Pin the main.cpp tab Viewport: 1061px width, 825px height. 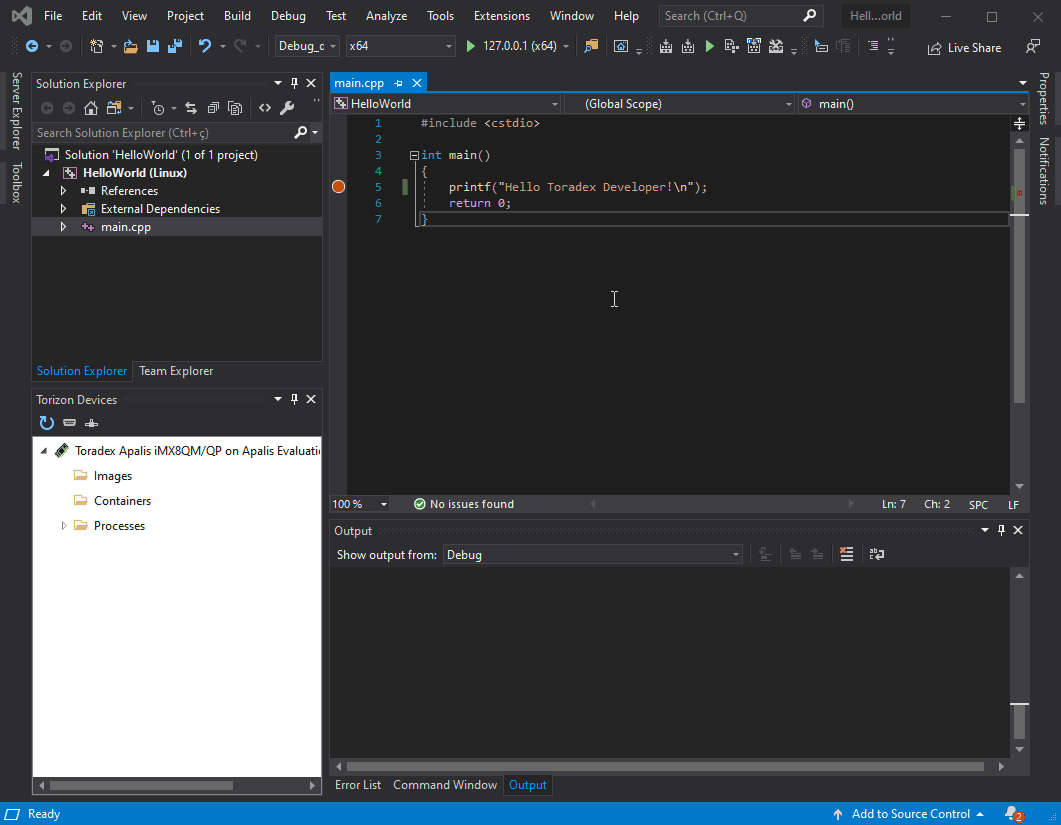[x=399, y=83]
